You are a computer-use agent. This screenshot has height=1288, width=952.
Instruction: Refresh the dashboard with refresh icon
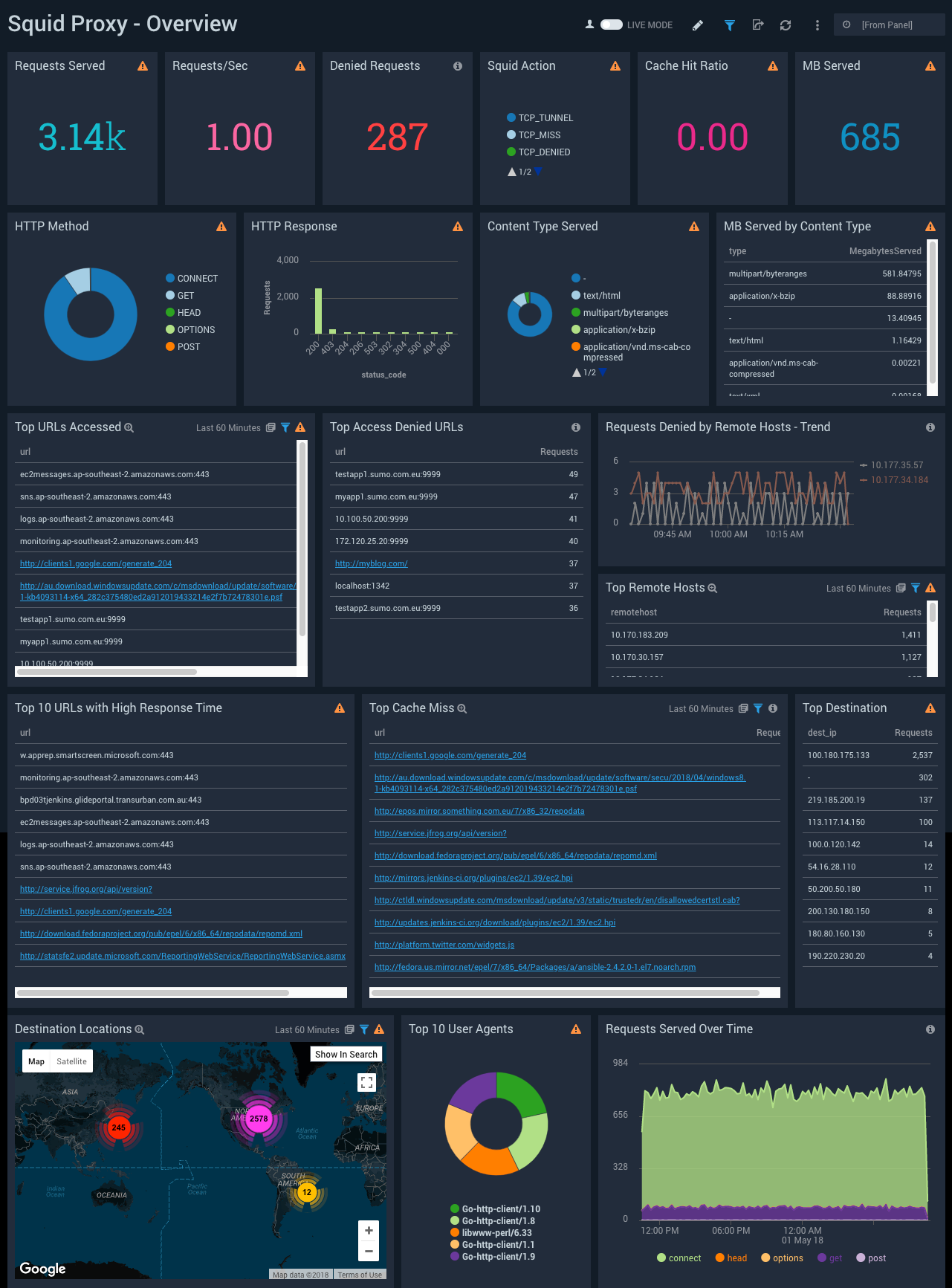click(x=786, y=25)
